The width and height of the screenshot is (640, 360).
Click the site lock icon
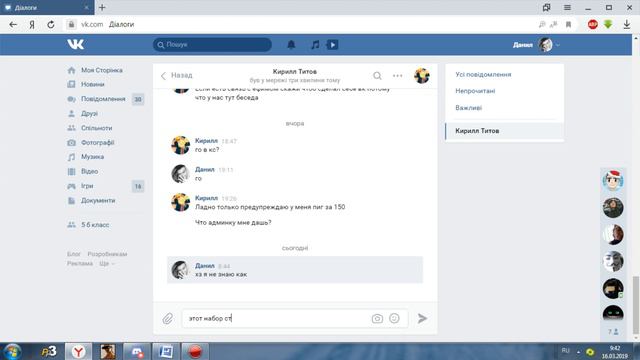71,24
